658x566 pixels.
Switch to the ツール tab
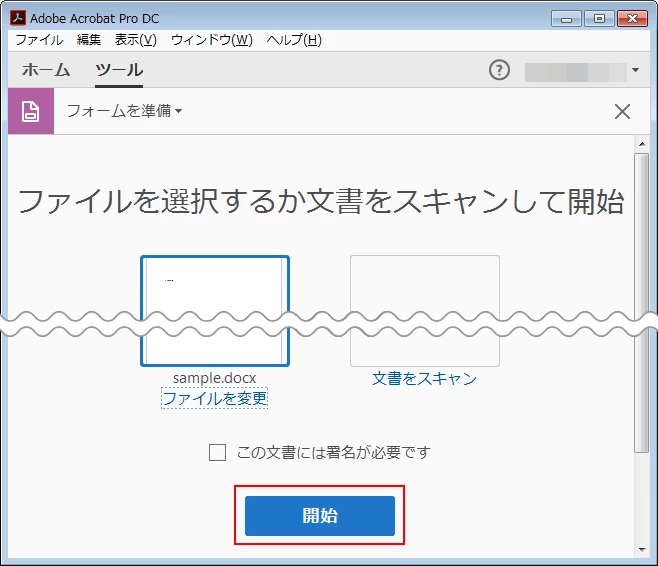click(x=119, y=70)
